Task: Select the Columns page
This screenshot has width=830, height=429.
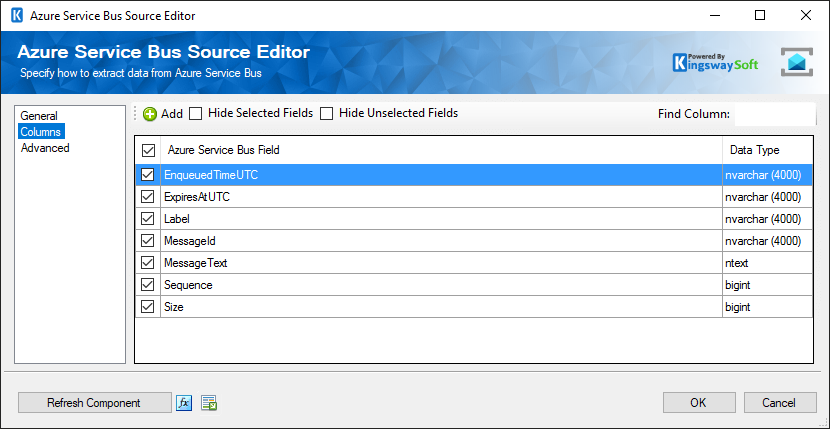Action: (x=41, y=131)
